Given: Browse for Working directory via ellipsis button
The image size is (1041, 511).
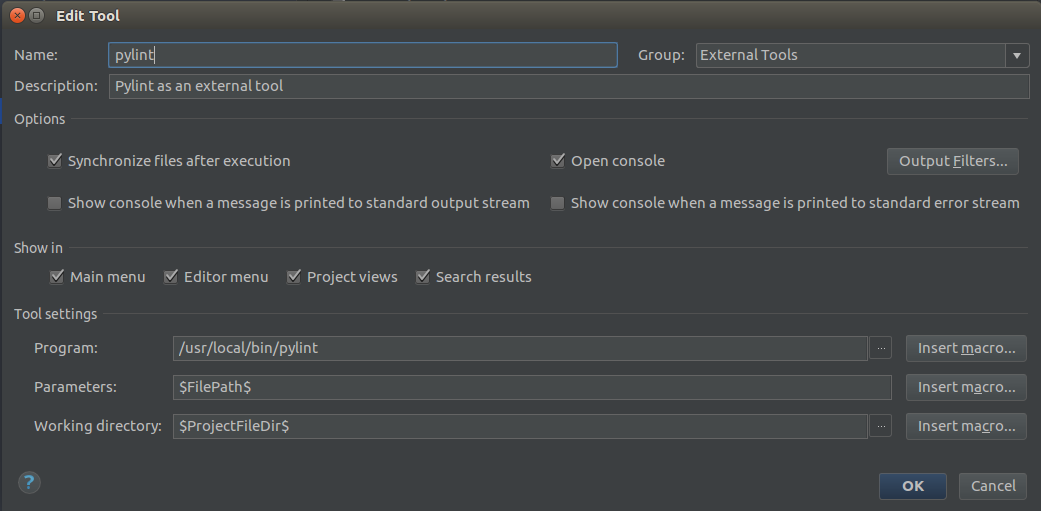Looking at the screenshot, I should 880,426.
